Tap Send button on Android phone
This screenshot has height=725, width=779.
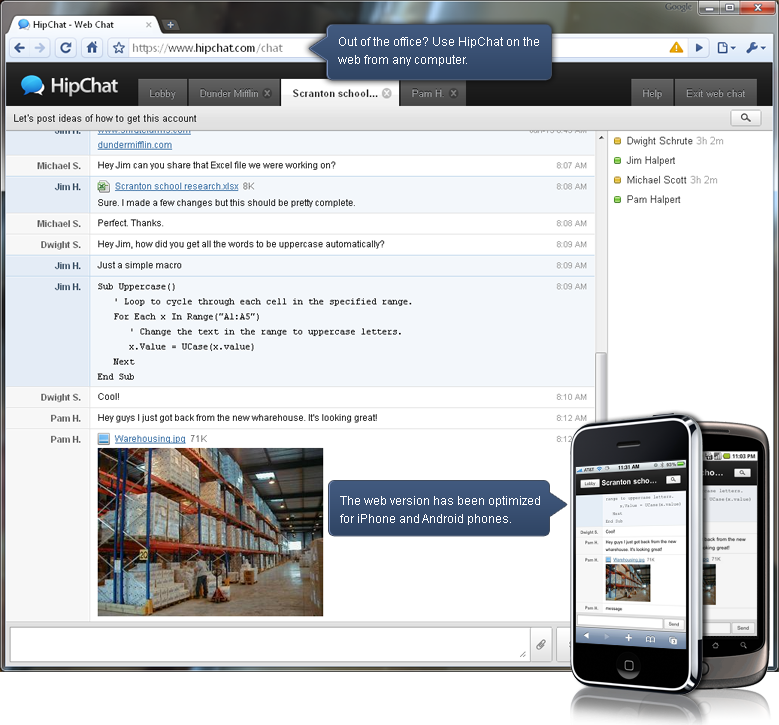click(x=743, y=628)
